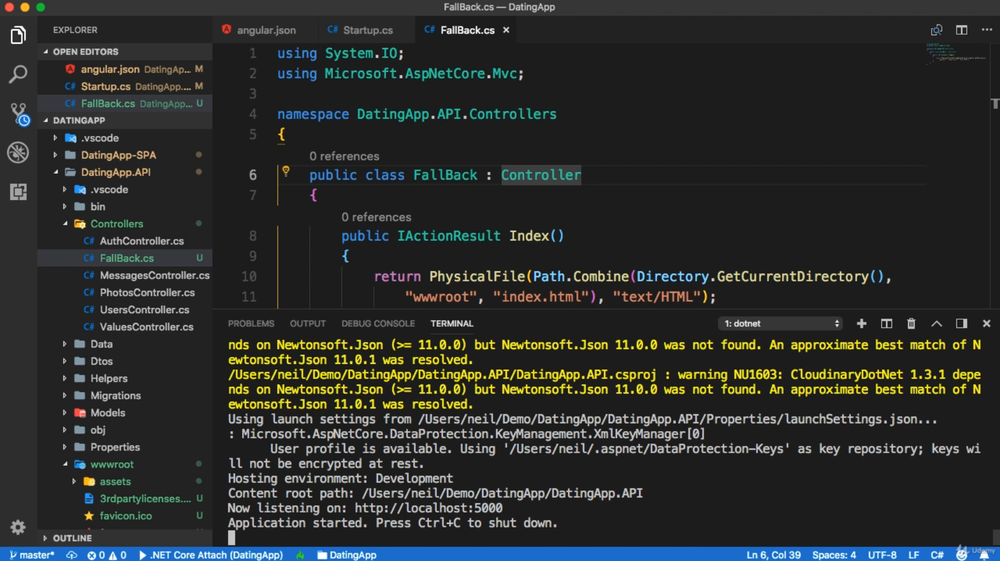
Task: Click the Controller base class in line 6
Action: pyautogui.click(x=541, y=175)
